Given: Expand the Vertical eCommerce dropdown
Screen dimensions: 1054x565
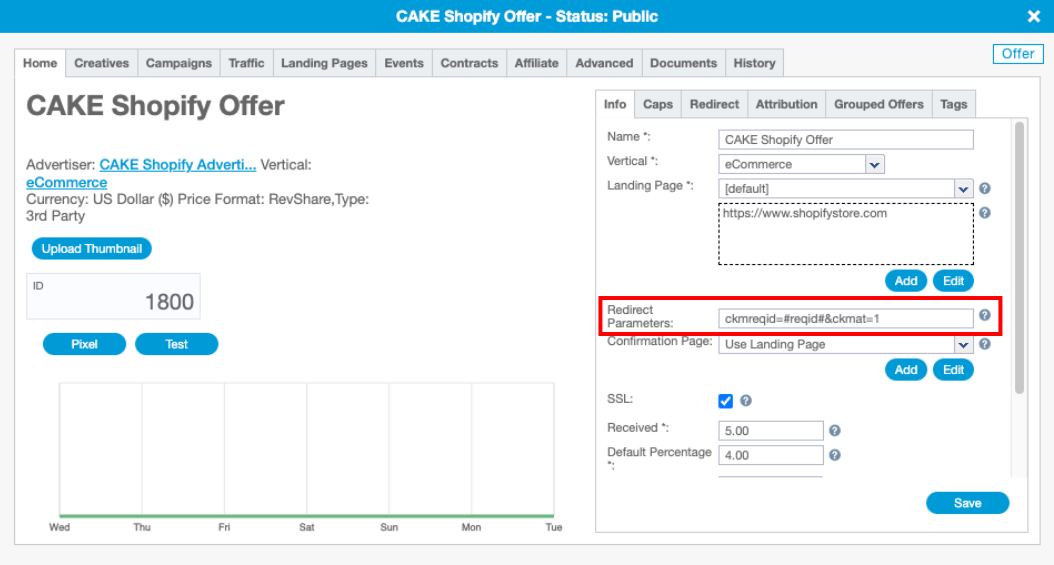Looking at the screenshot, I should (874, 165).
